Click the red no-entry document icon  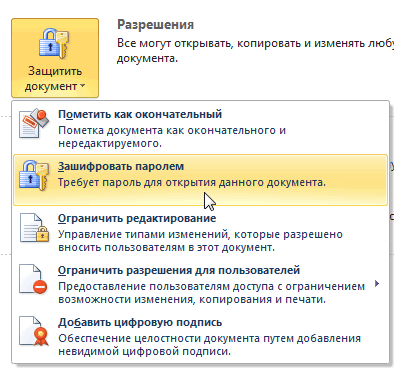(x=33, y=279)
